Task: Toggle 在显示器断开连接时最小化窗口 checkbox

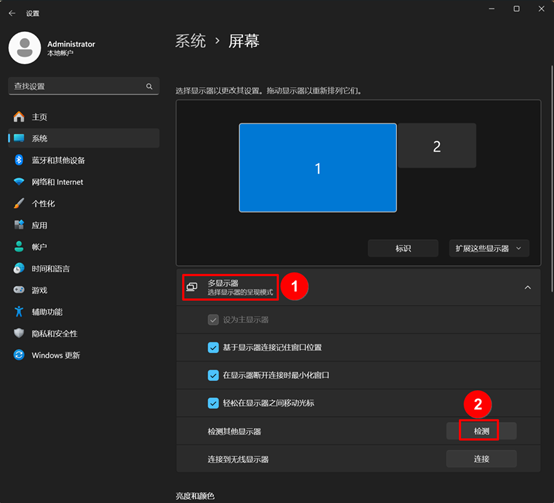Action: (213, 375)
